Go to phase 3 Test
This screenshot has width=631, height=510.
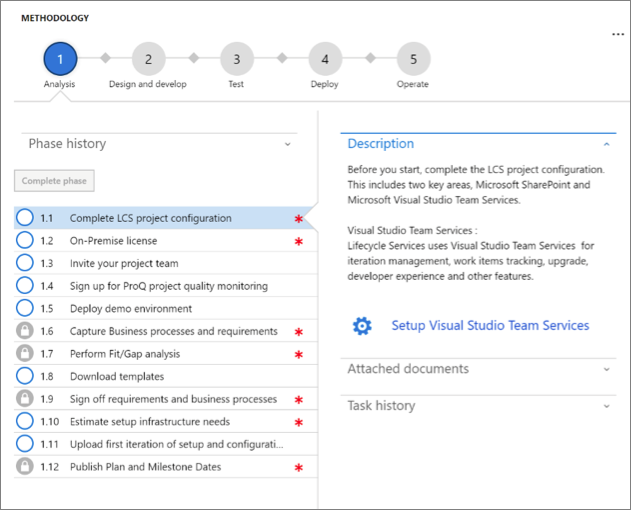[237, 59]
